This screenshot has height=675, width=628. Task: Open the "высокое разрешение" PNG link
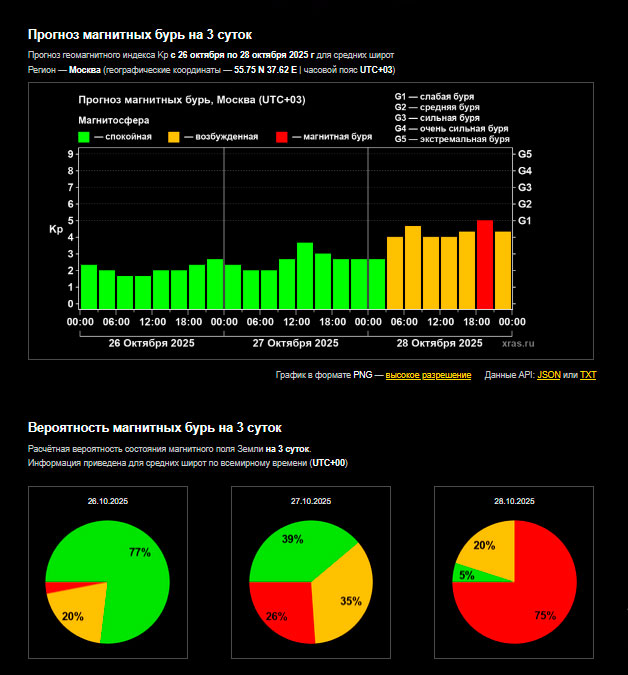point(428,375)
